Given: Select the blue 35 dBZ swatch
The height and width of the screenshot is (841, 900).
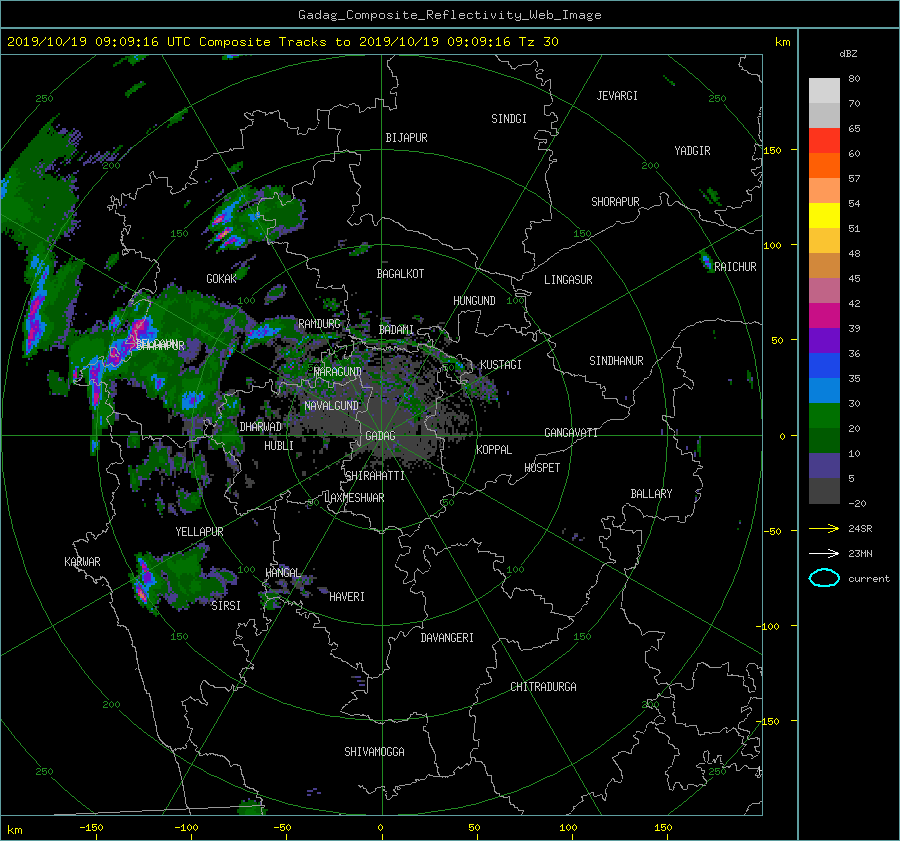Looking at the screenshot, I should pyautogui.click(x=824, y=366).
